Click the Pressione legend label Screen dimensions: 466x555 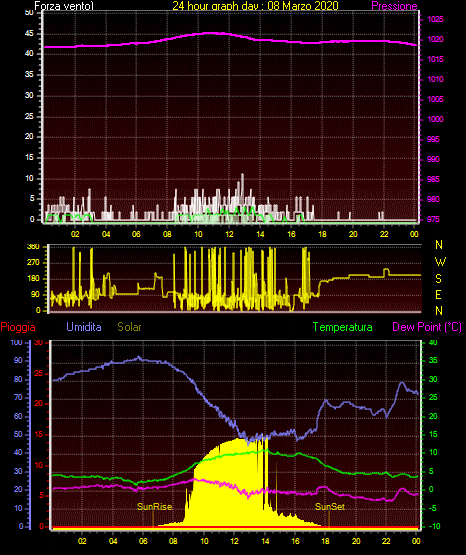click(x=394, y=6)
